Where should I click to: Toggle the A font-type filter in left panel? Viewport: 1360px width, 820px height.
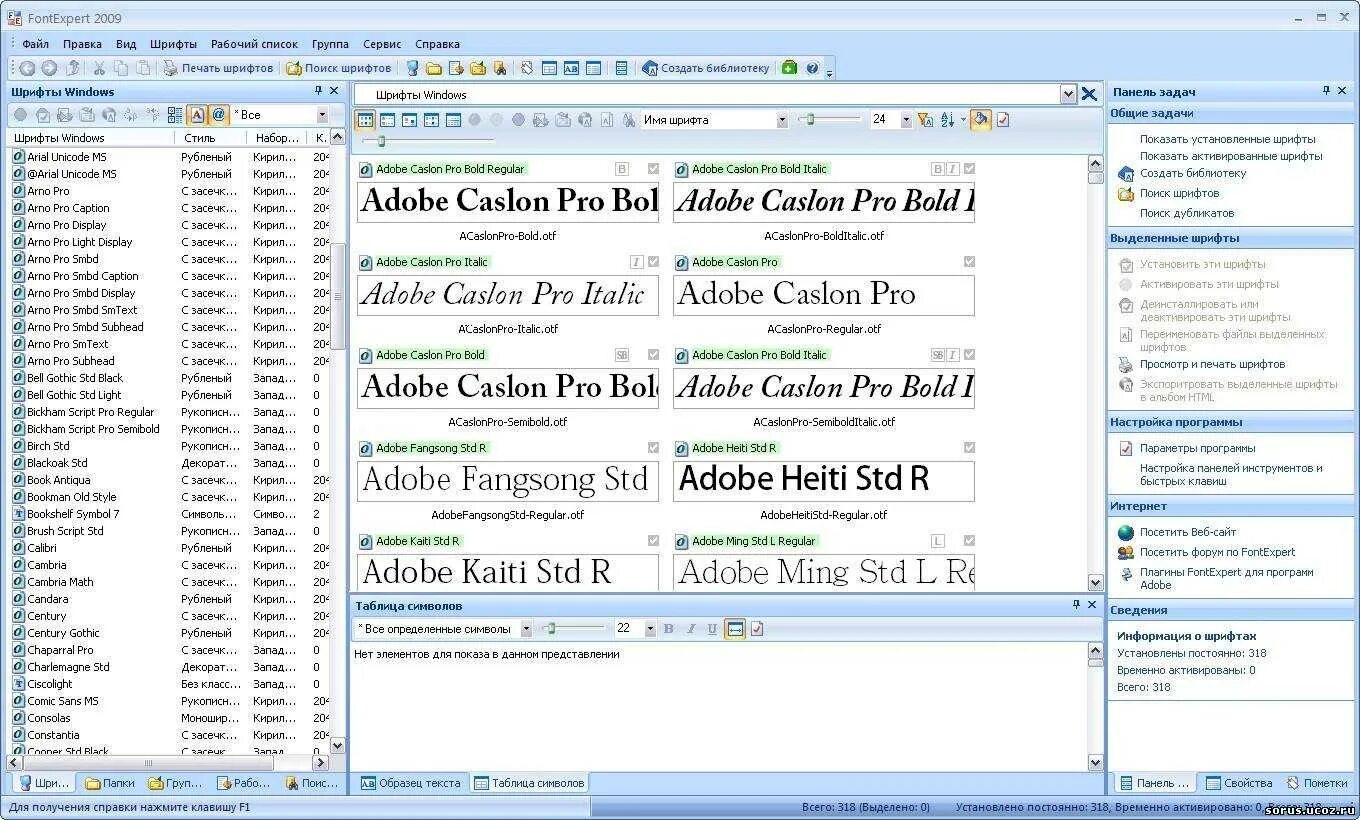(197, 115)
